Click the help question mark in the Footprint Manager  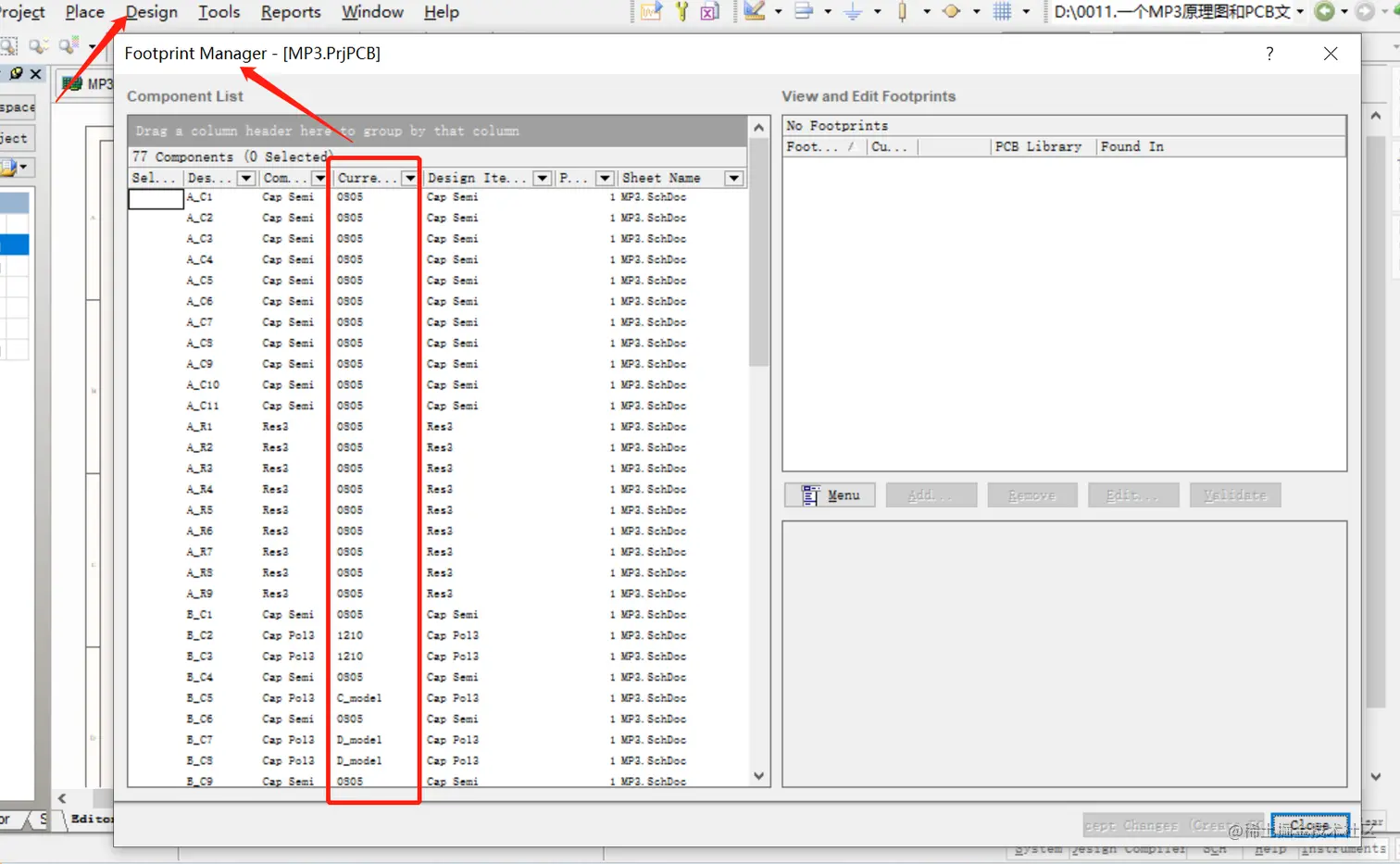(x=1269, y=54)
